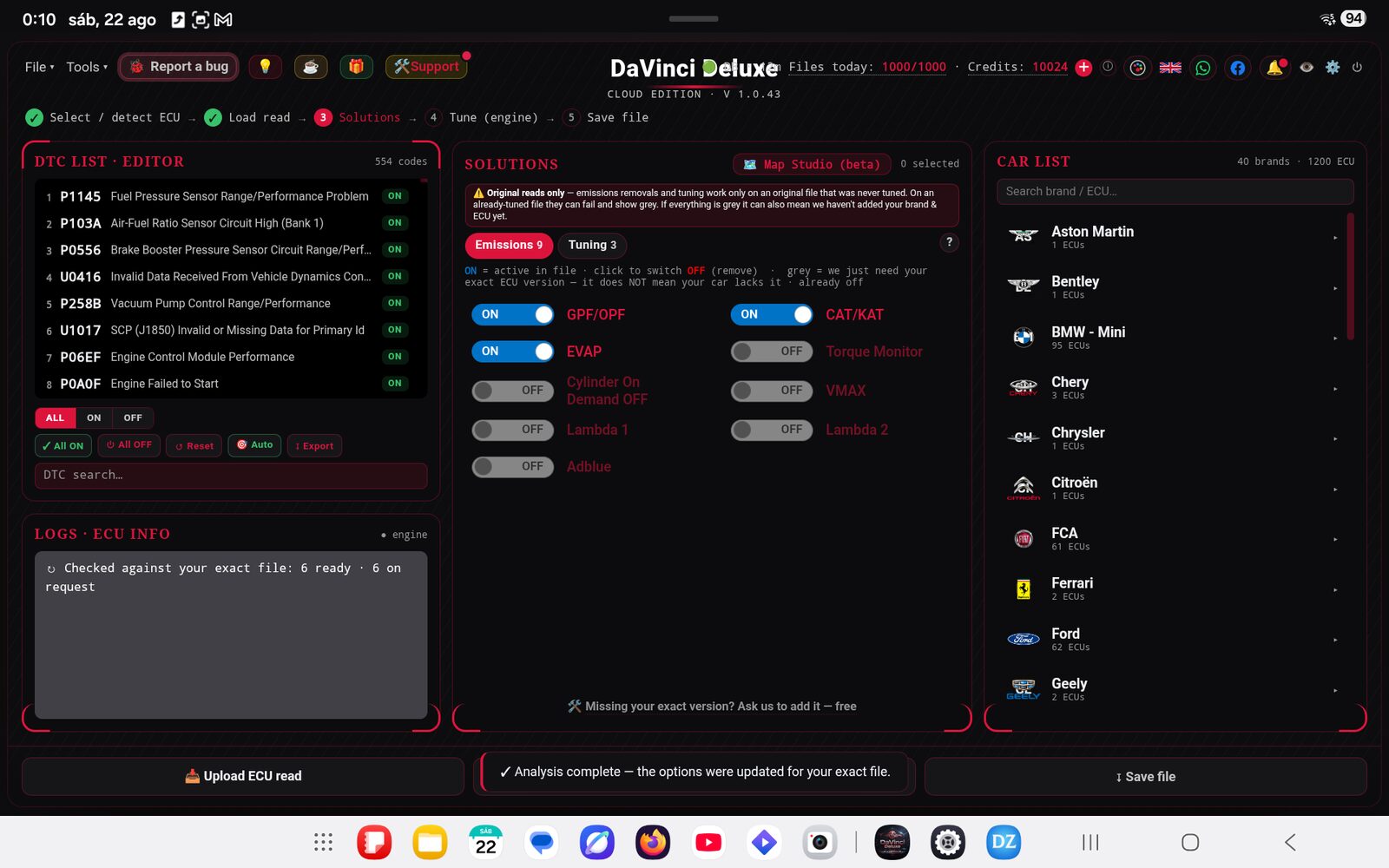Open the Android app drawer grid

click(323, 842)
